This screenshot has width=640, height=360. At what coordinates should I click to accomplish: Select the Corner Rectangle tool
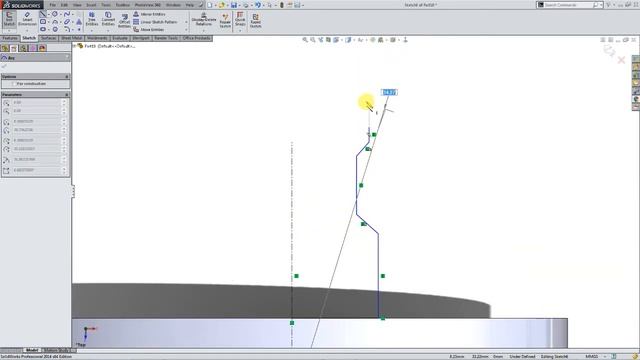coord(42,22)
